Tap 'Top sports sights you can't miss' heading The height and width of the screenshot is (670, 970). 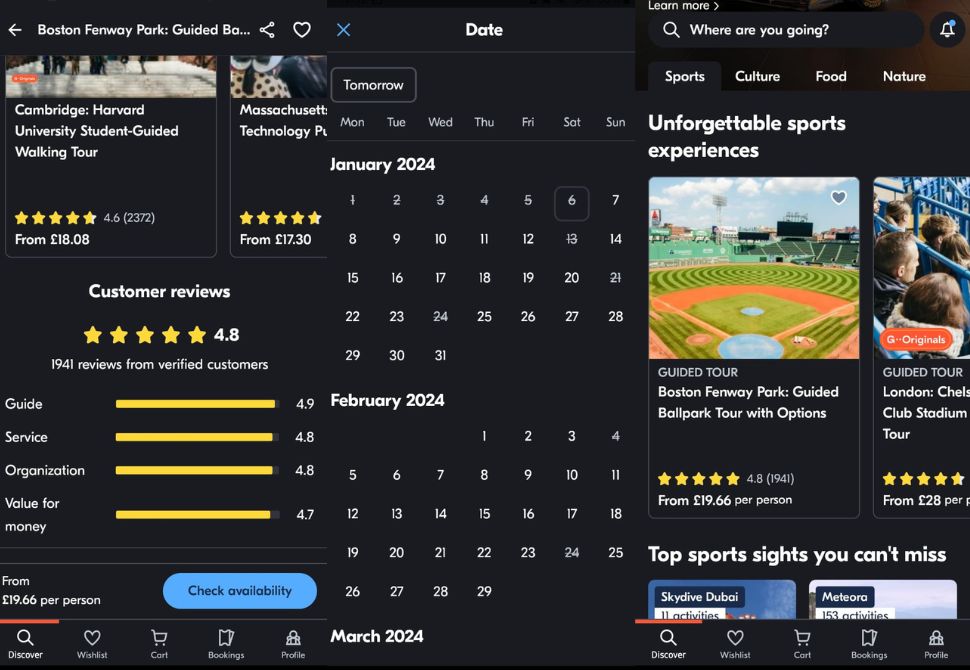tap(797, 554)
